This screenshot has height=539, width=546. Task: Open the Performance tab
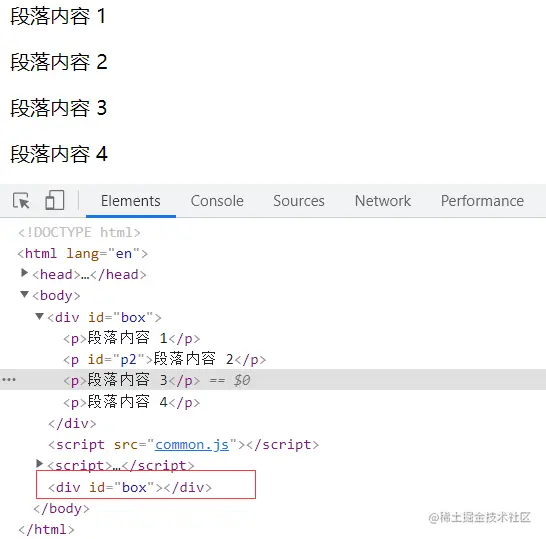click(x=482, y=201)
